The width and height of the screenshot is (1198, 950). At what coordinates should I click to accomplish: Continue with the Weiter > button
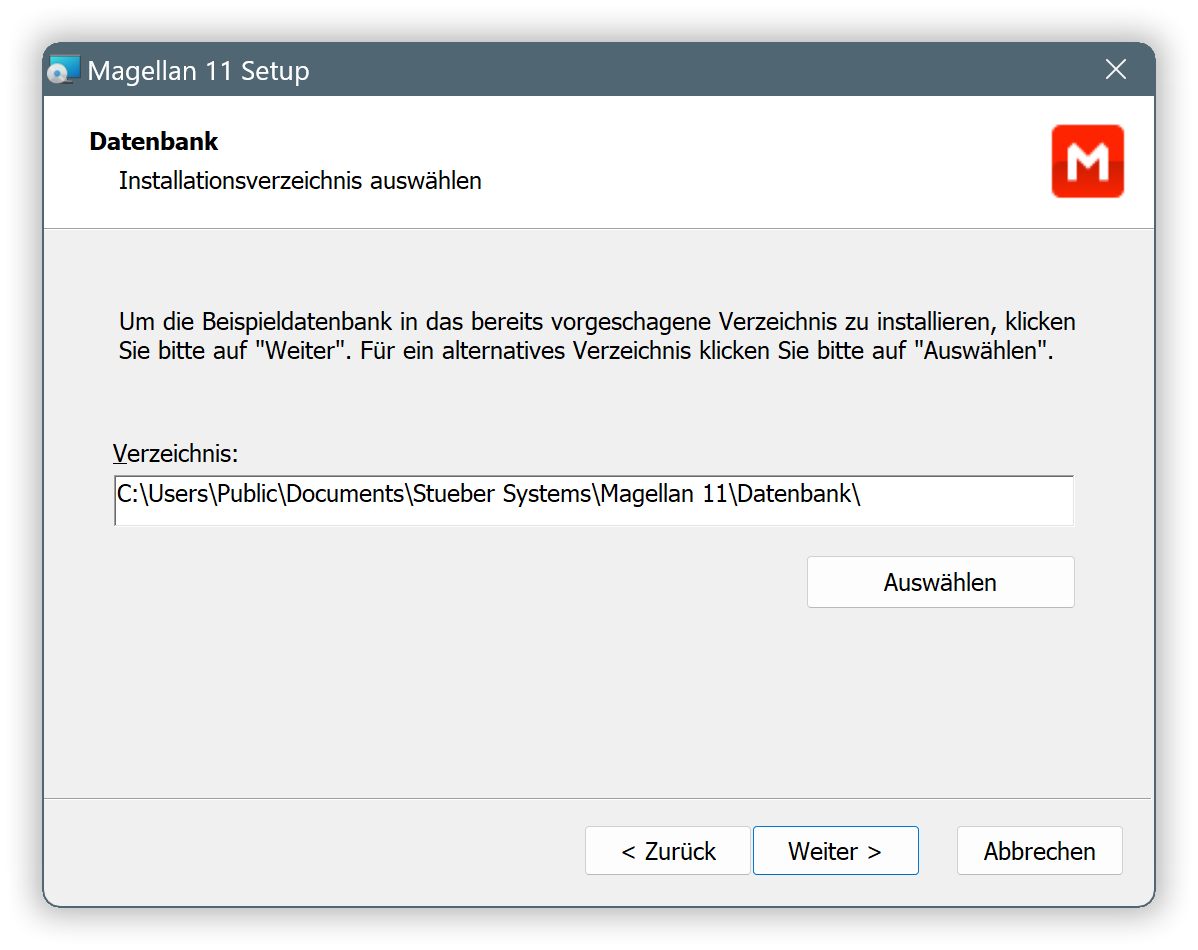[836, 851]
